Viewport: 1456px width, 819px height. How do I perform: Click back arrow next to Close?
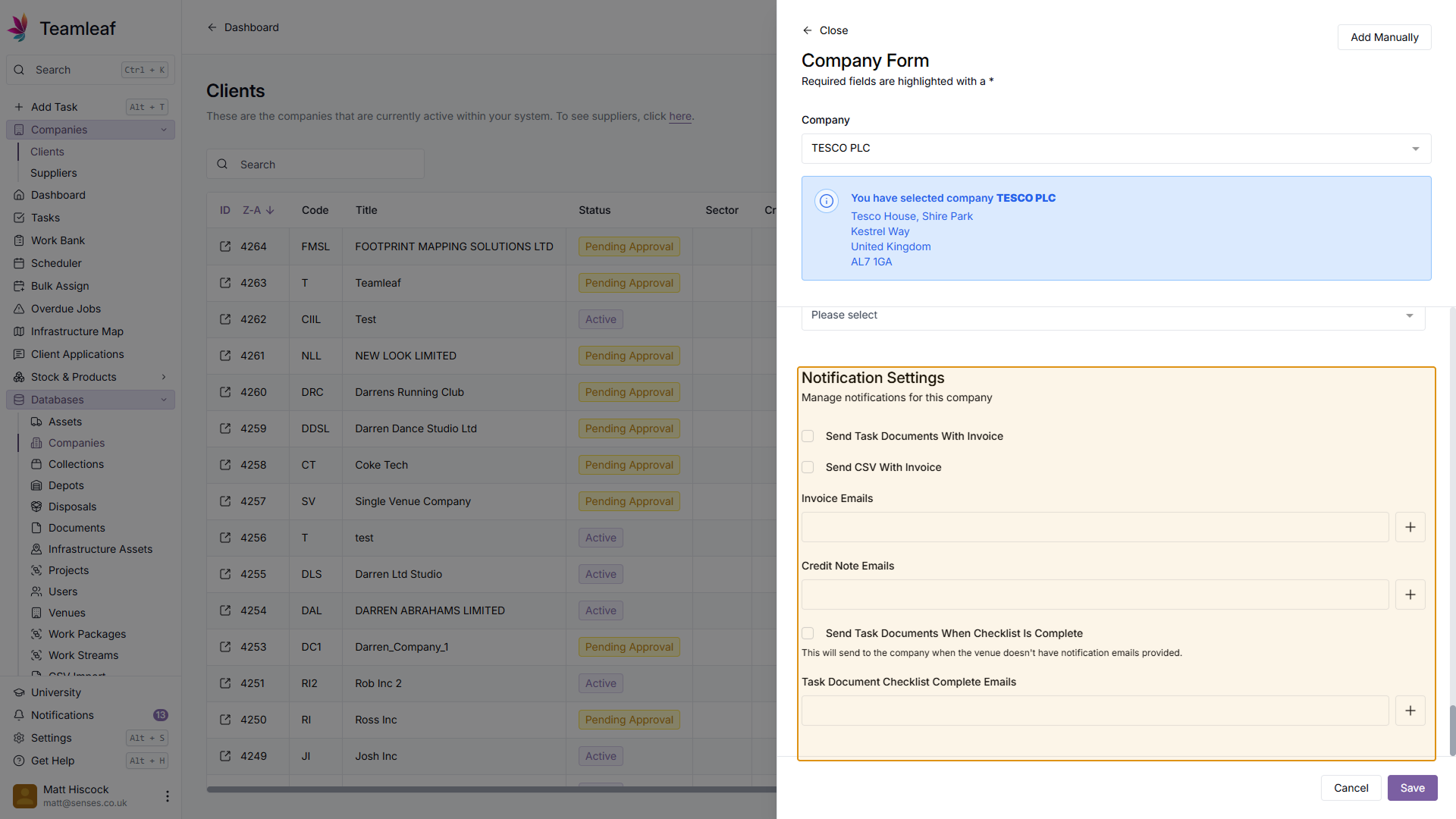(x=807, y=30)
